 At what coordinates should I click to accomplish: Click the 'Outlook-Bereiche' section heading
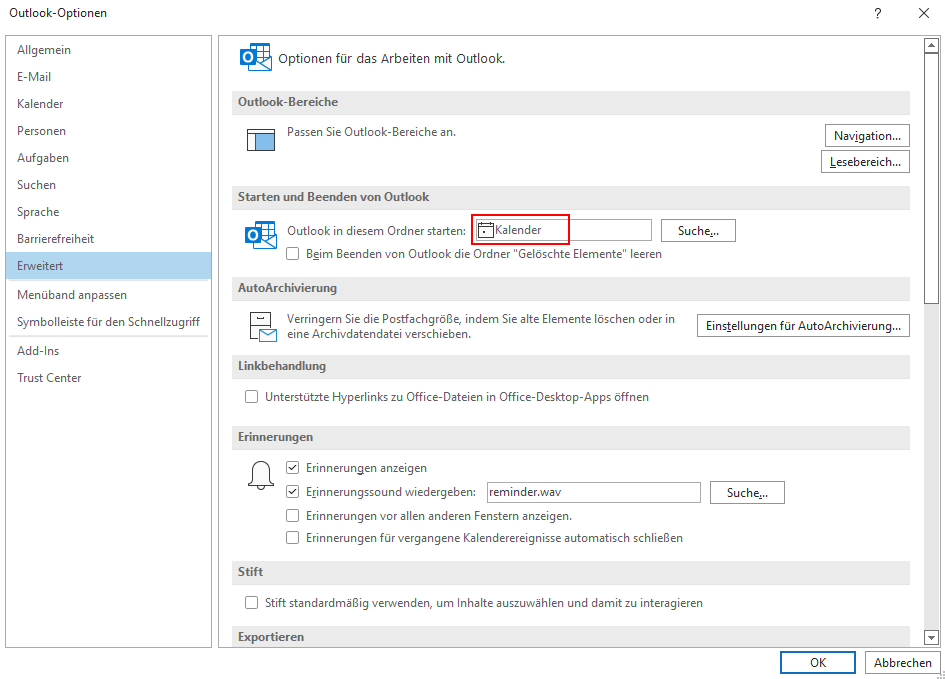tap(287, 102)
